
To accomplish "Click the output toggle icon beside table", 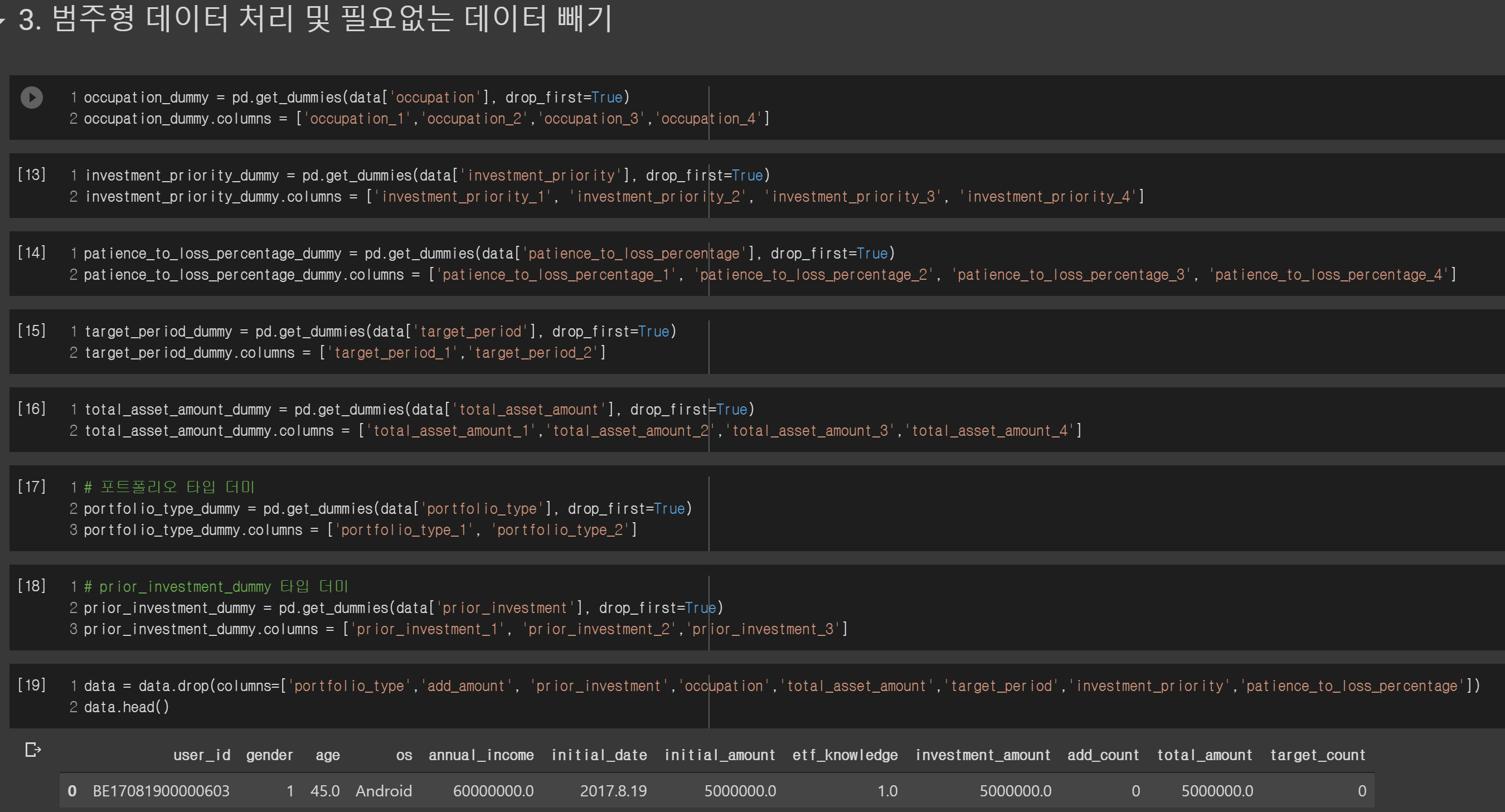I will pos(33,750).
